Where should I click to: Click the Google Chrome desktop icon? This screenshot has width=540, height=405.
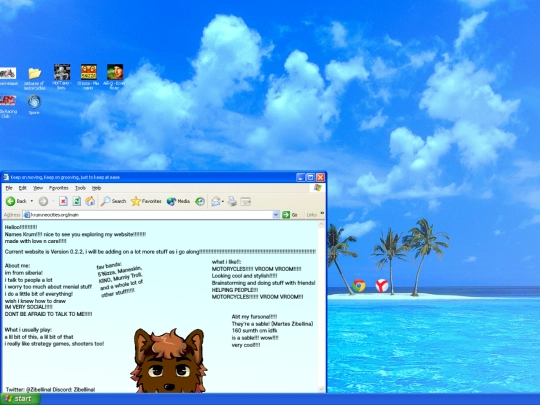(x=359, y=286)
